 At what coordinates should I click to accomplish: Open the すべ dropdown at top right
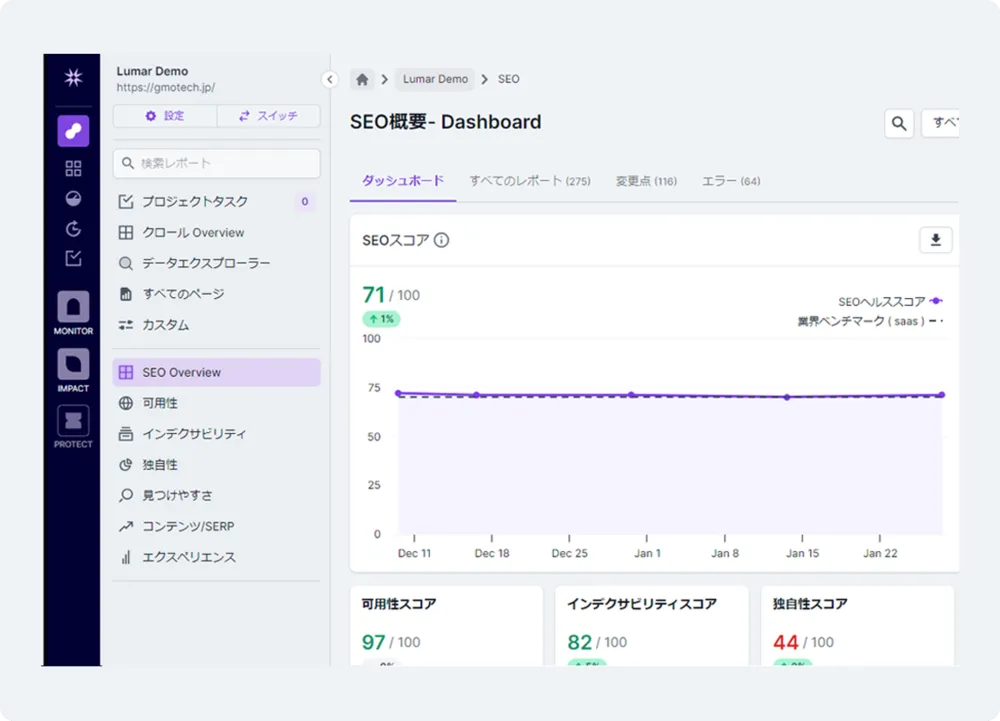[943, 123]
